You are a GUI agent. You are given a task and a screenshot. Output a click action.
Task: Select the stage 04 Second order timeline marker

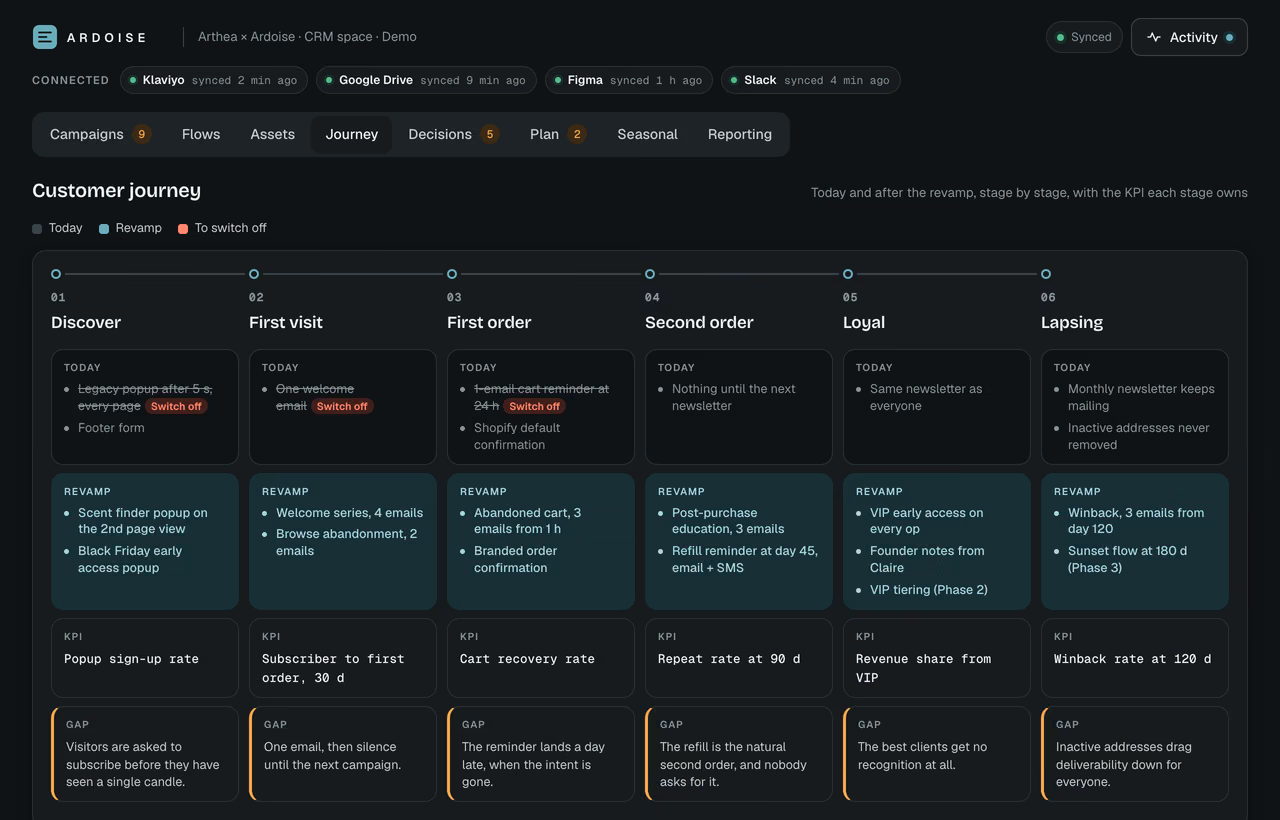[650, 274]
